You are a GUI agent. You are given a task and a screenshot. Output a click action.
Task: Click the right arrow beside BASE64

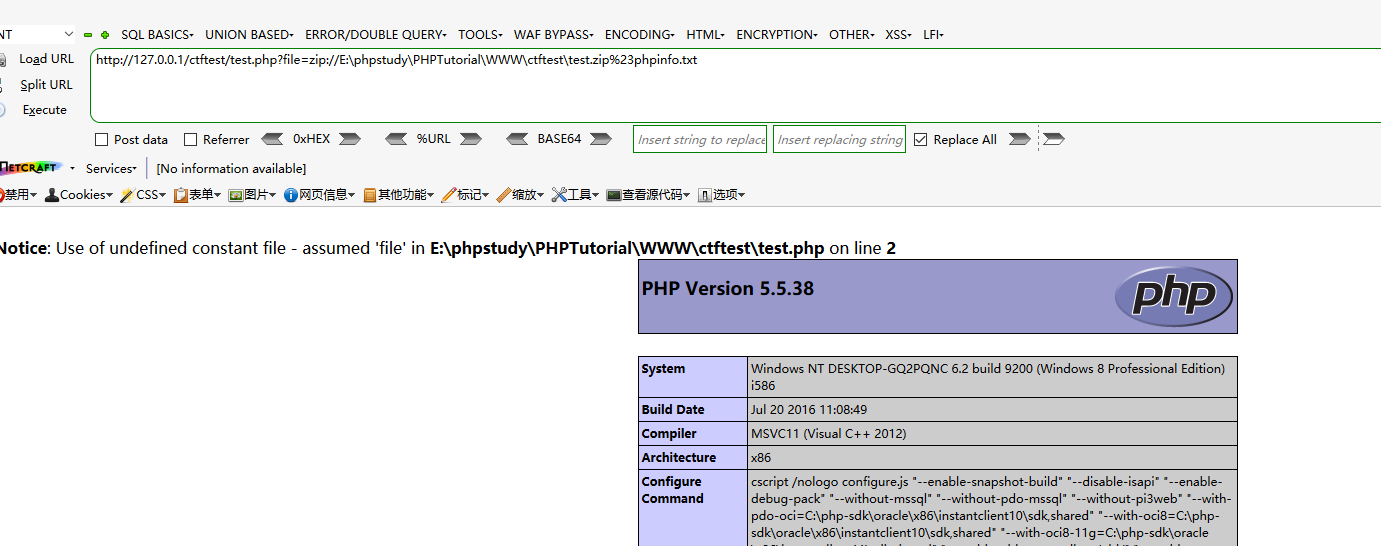point(601,139)
